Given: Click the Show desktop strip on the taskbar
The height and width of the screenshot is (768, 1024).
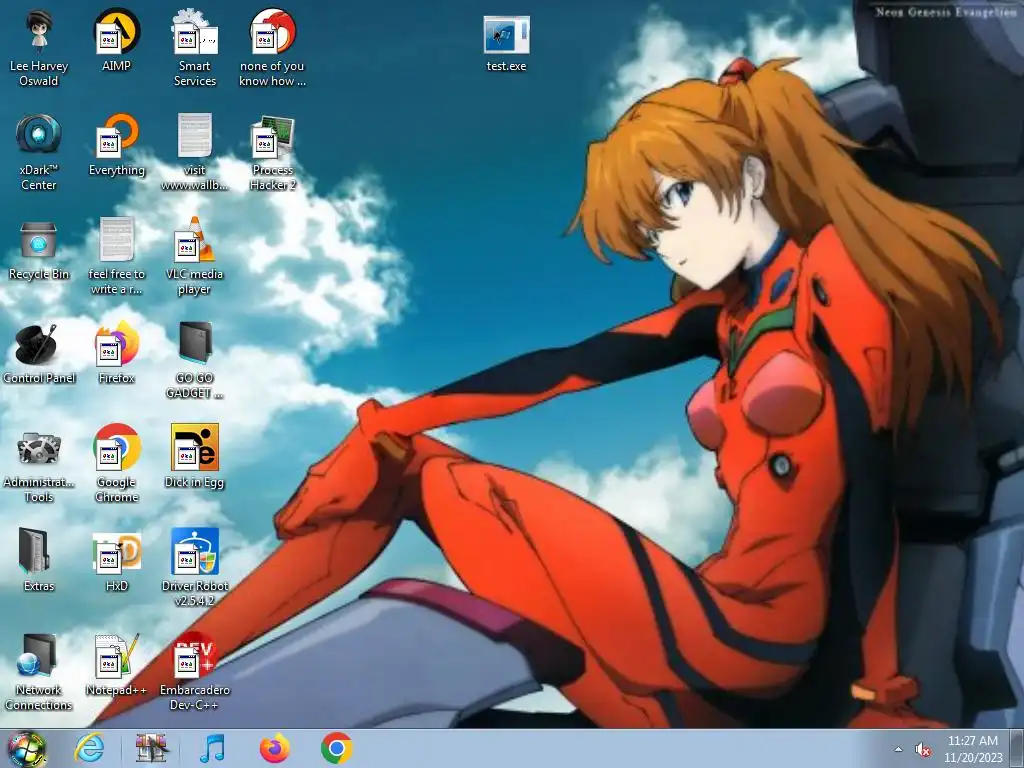Looking at the screenshot, I should point(1017,748).
